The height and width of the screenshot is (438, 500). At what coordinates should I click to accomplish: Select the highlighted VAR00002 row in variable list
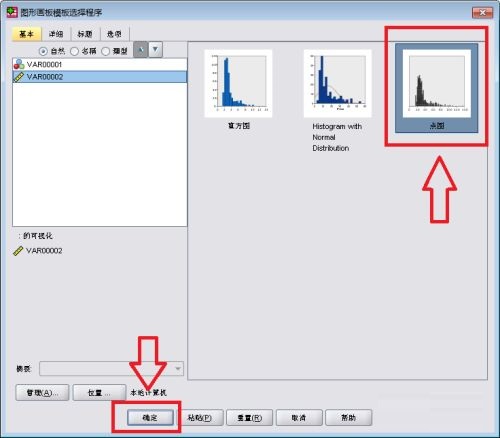click(100, 77)
